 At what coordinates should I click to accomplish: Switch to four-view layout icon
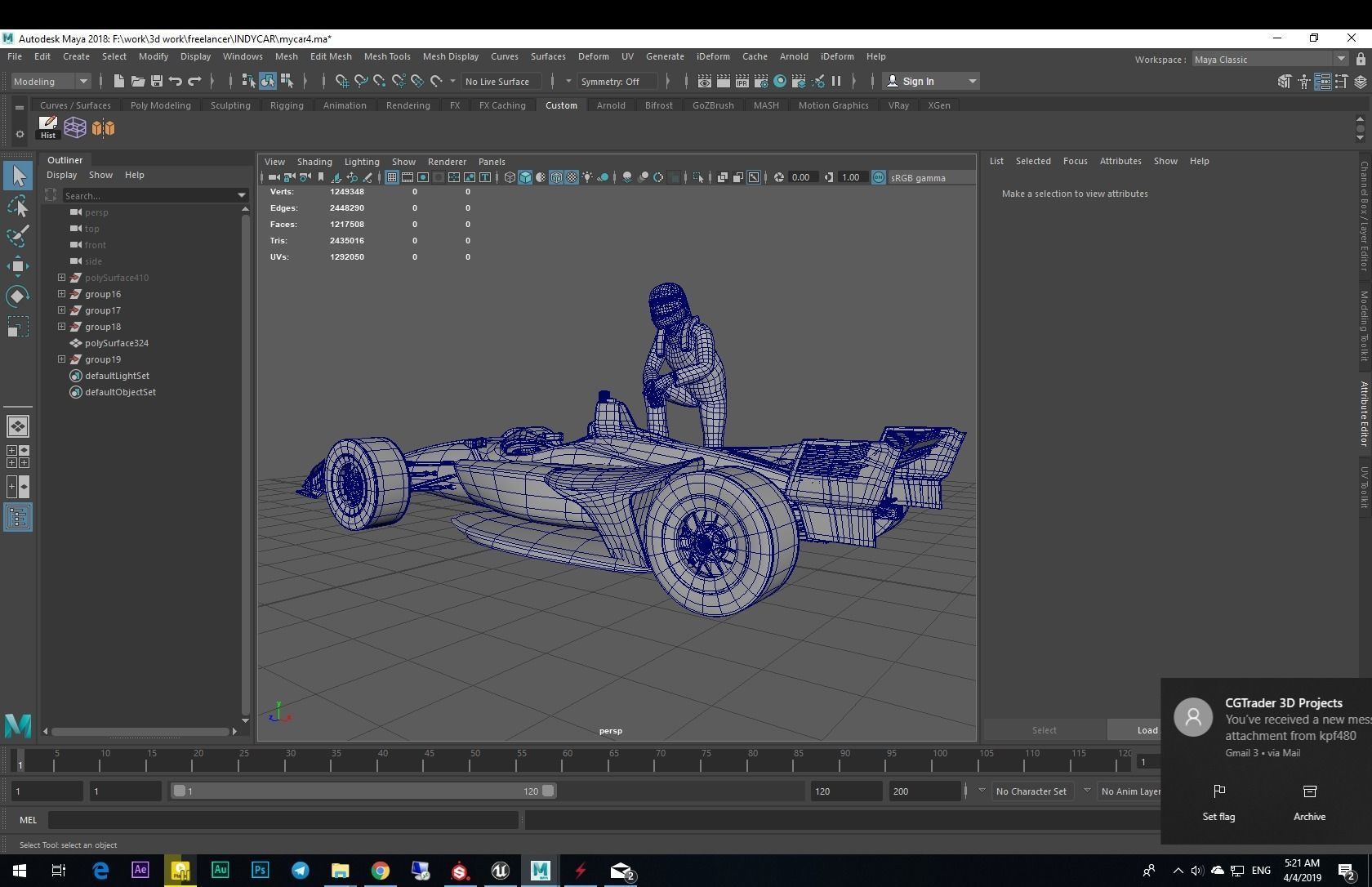coord(18,457)
